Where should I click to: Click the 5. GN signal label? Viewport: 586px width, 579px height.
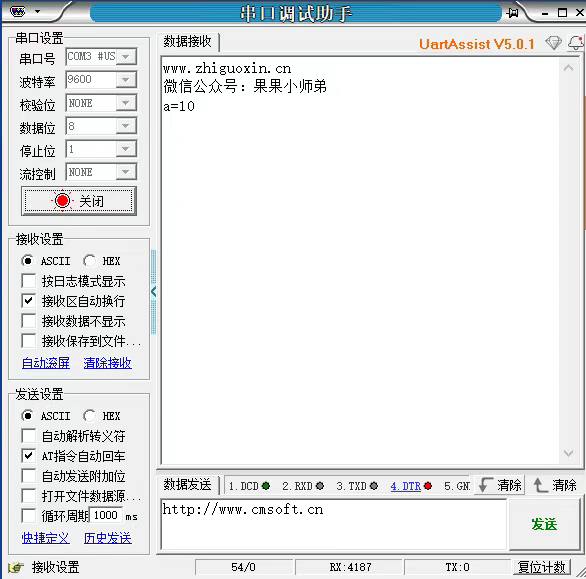[457, 486]
